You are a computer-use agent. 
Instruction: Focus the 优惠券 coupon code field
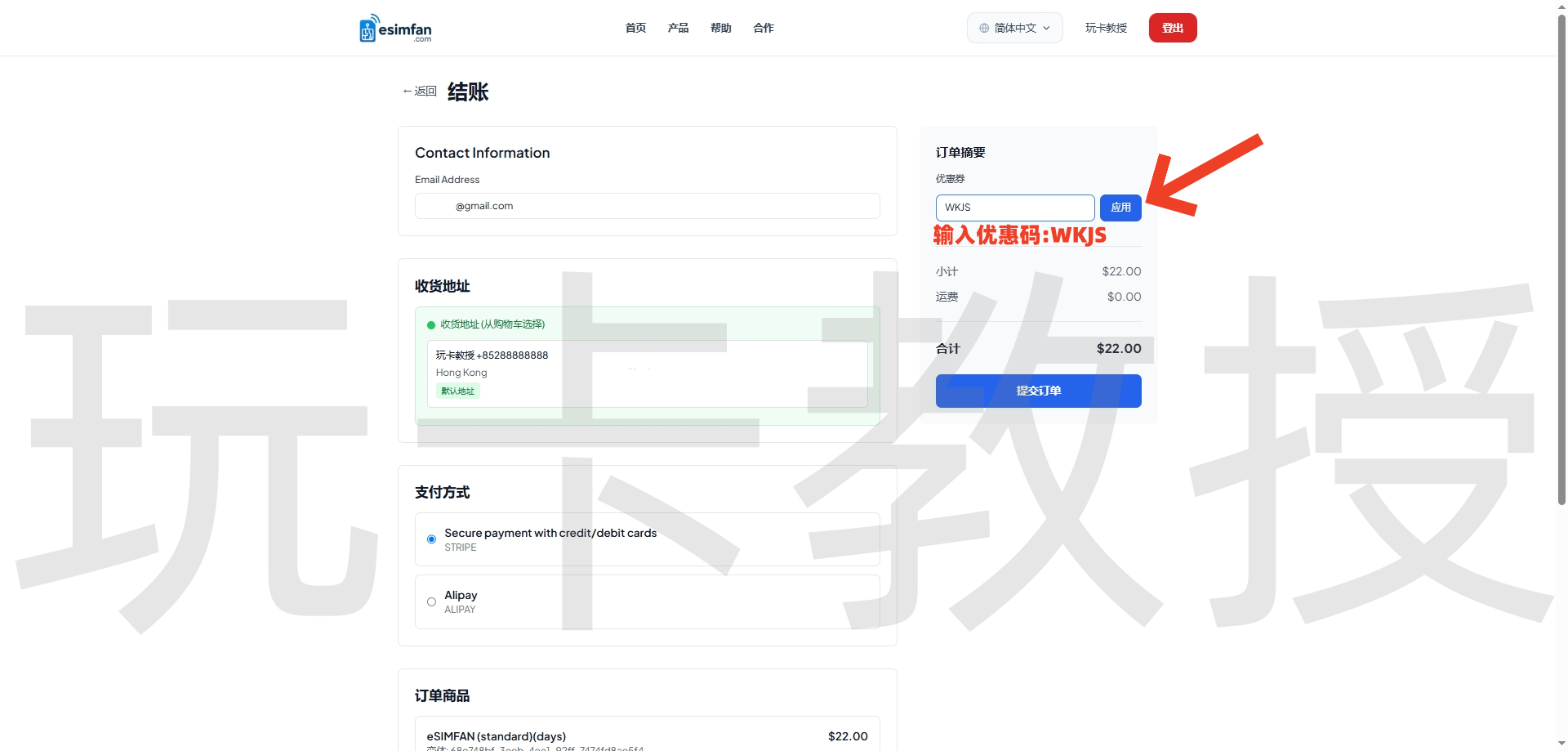[x=1015, y=208]
